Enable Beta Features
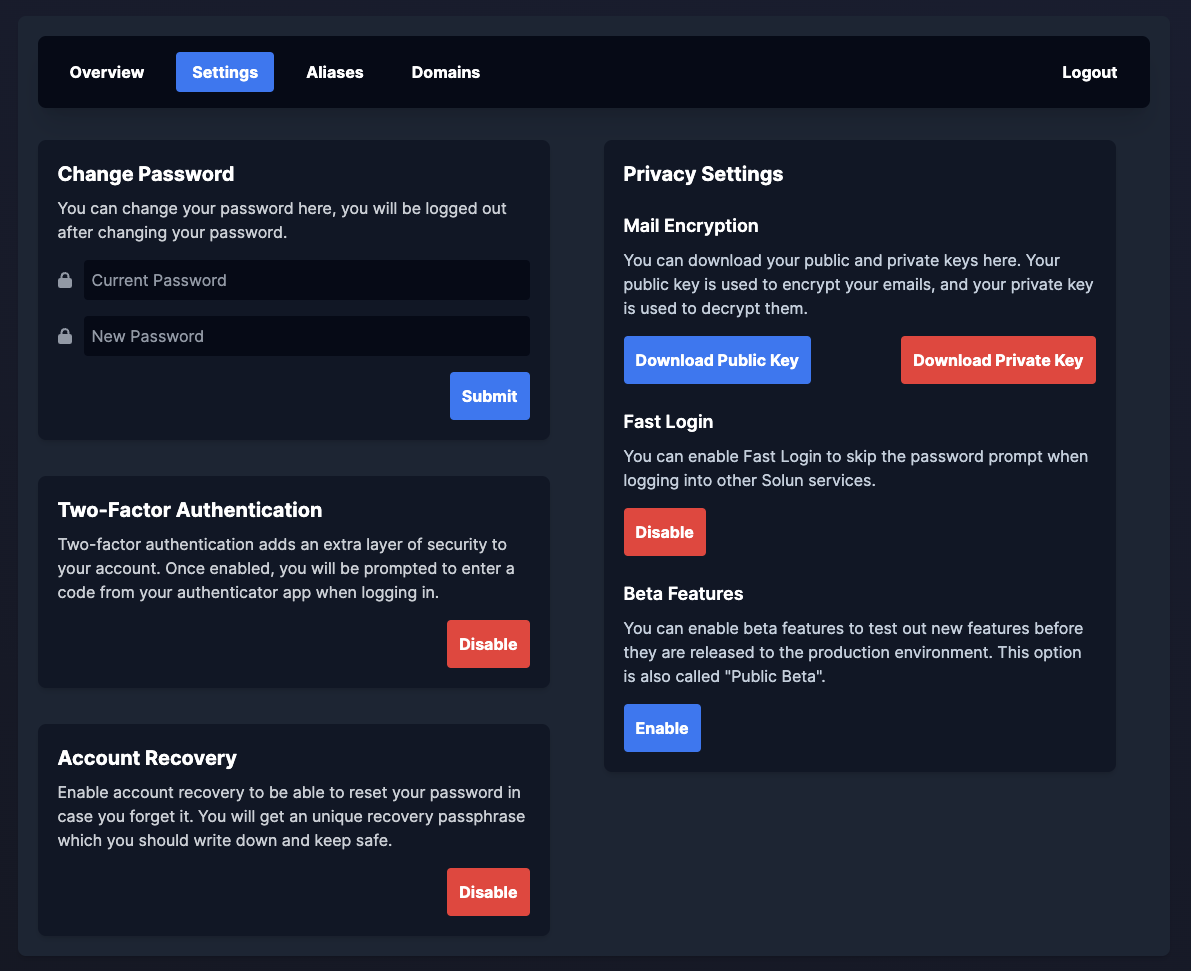The image size is (1191, 971). click(x=662, y=728)
